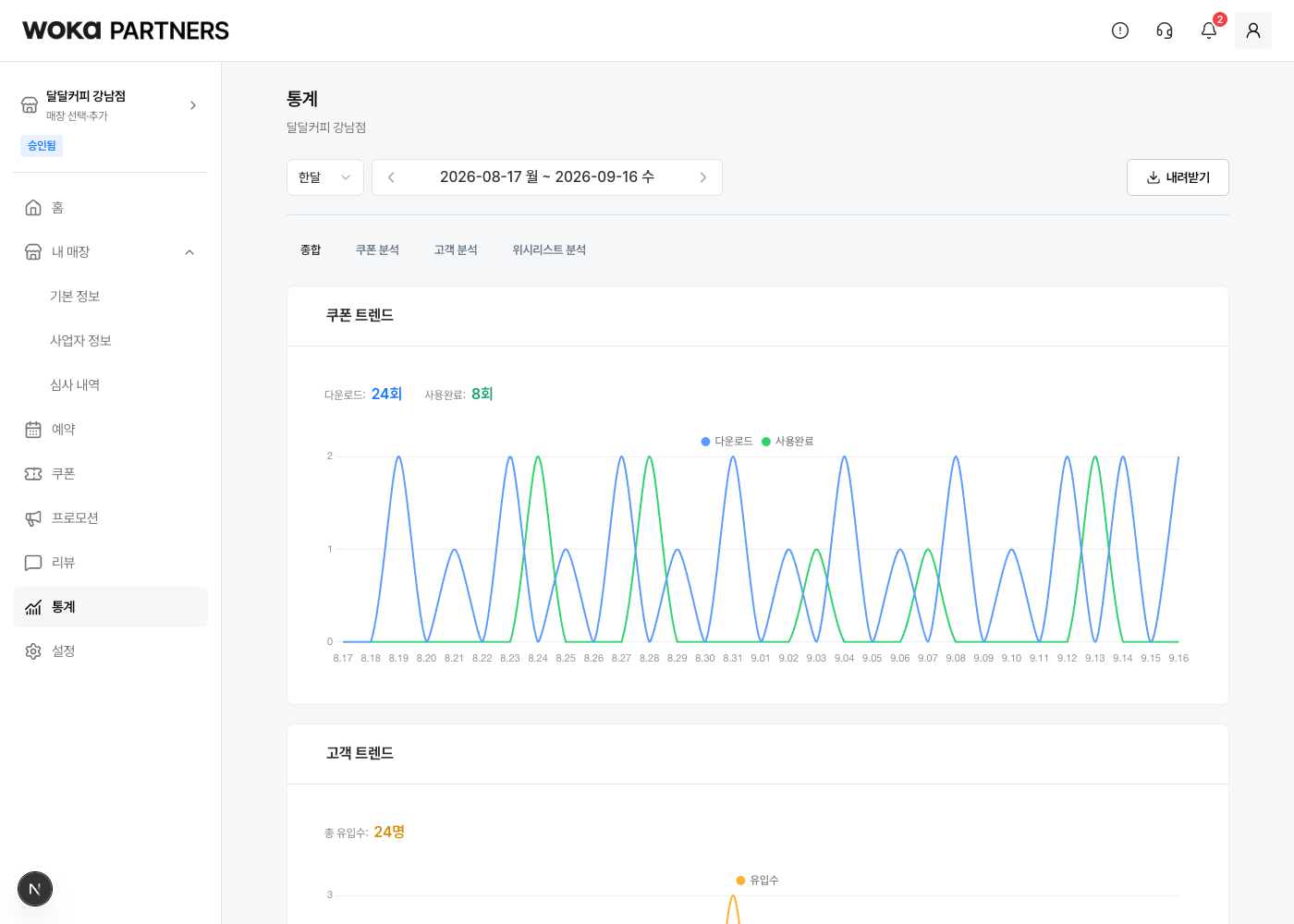Open 기본 정보 submenu link
This screenshot has width=1294, height=924.
coord(75,297)
